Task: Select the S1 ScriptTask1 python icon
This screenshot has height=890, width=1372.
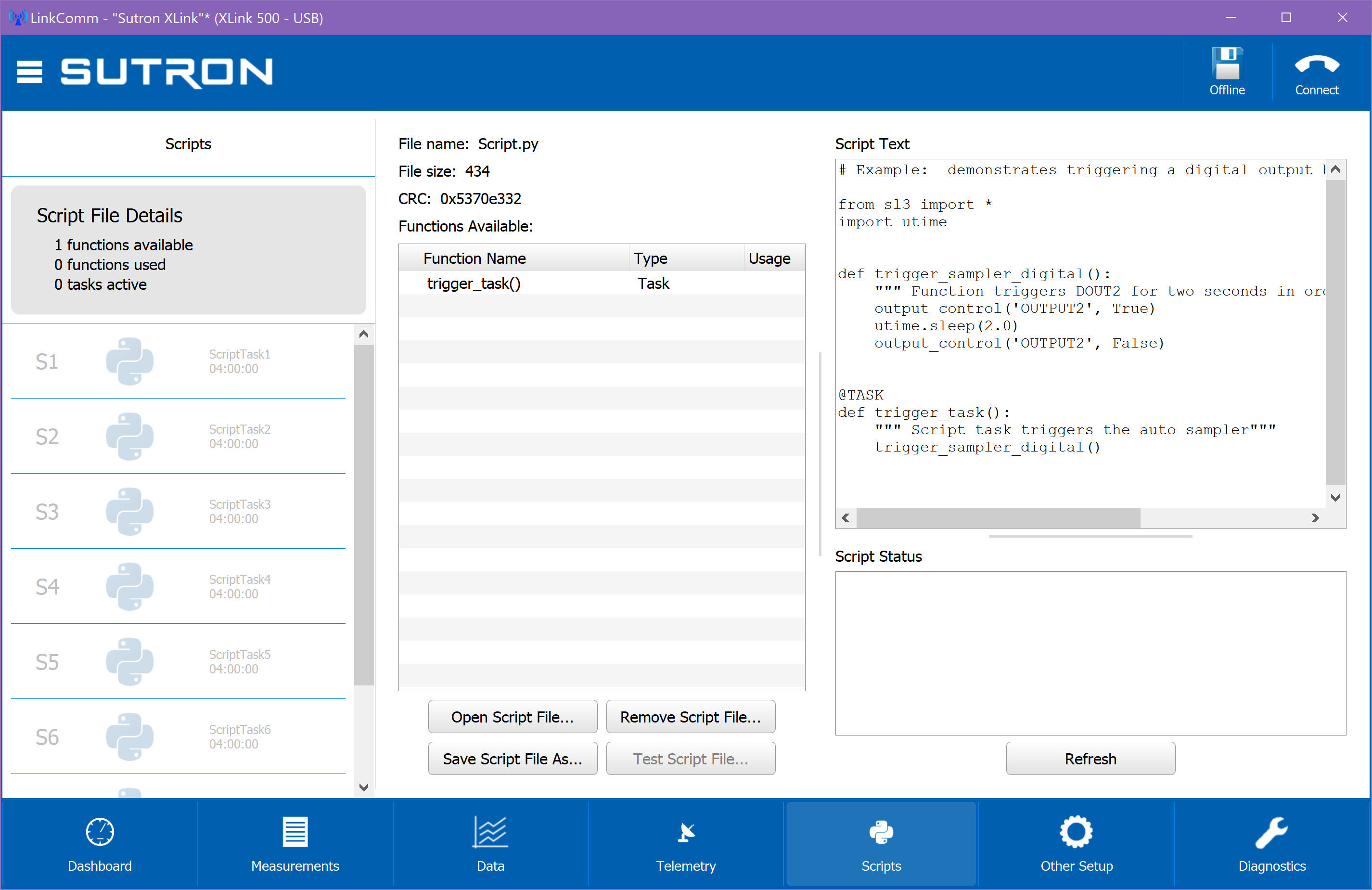Action: click(x=130, y=361)
